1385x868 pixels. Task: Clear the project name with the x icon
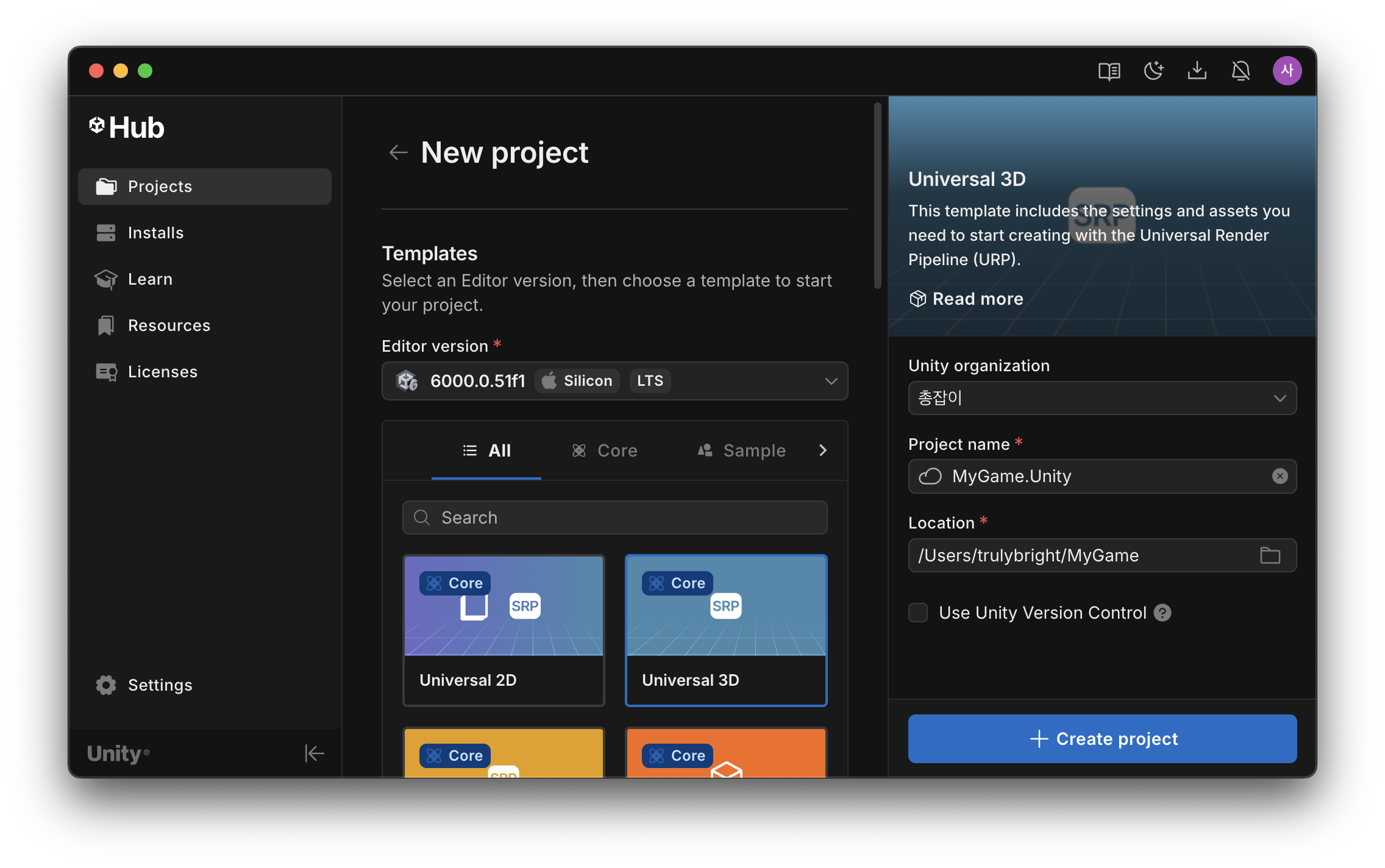(x=1280, y=476)
